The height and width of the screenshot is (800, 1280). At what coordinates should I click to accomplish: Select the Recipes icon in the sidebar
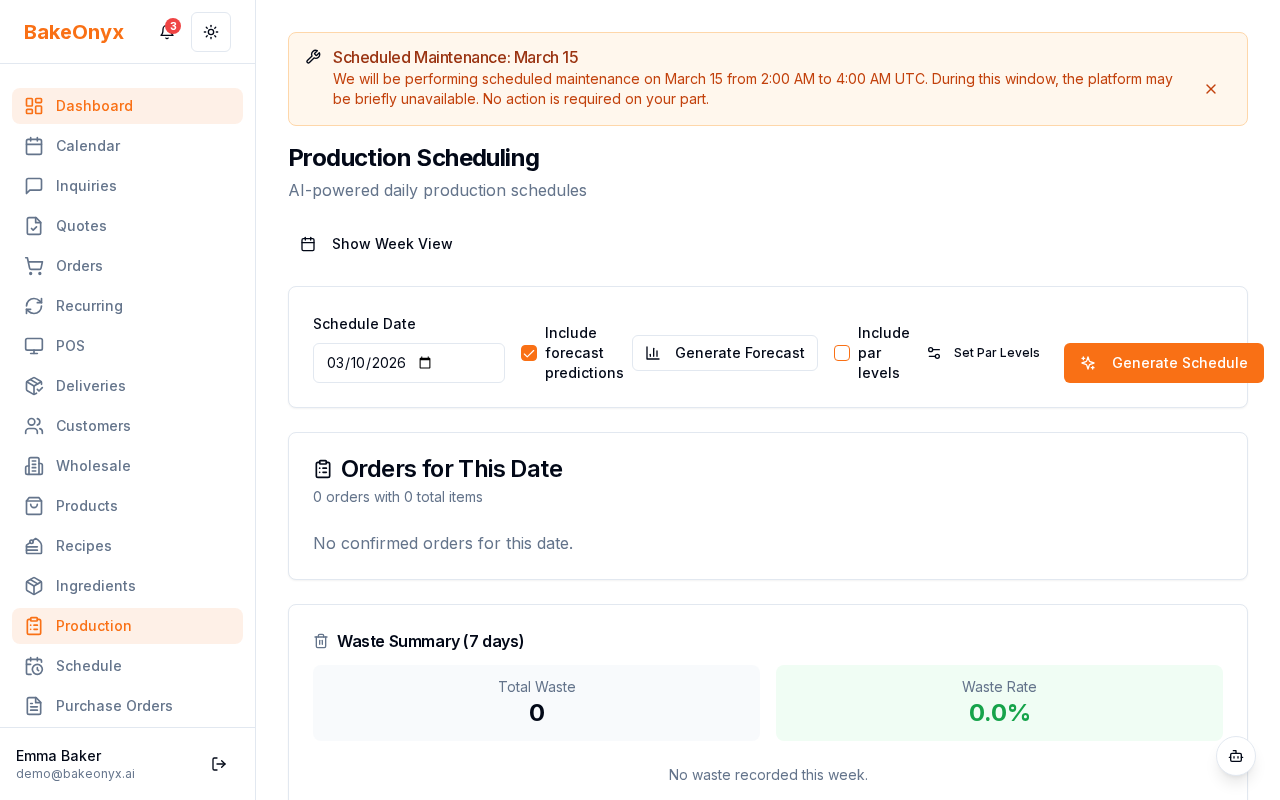click(33, 546)
